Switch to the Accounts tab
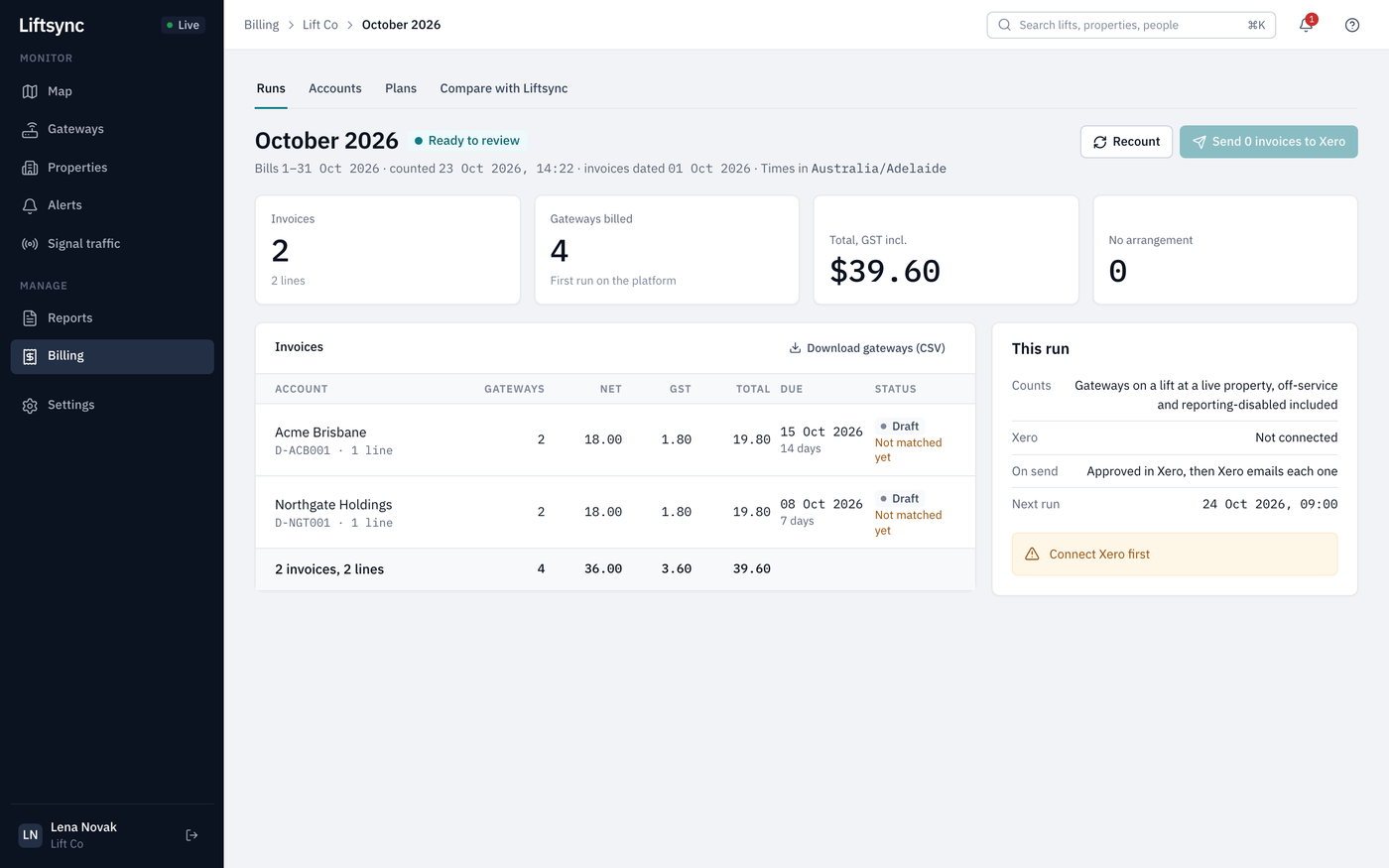The image size is (1389, 868). coord(335,88)
